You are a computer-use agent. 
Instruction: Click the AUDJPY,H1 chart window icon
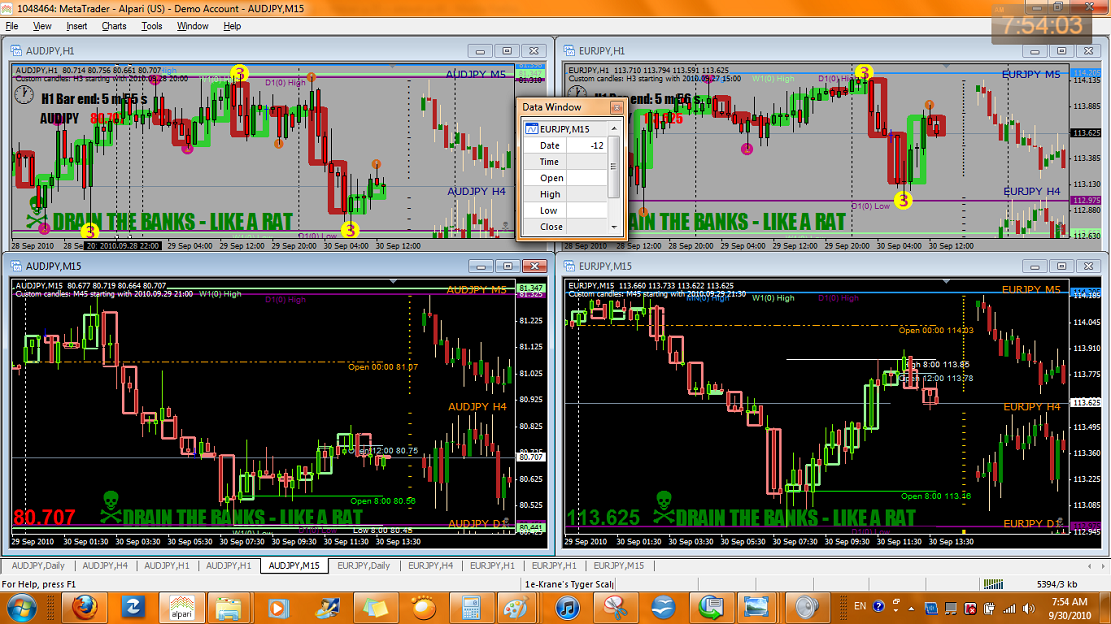(x=16, y=51)
